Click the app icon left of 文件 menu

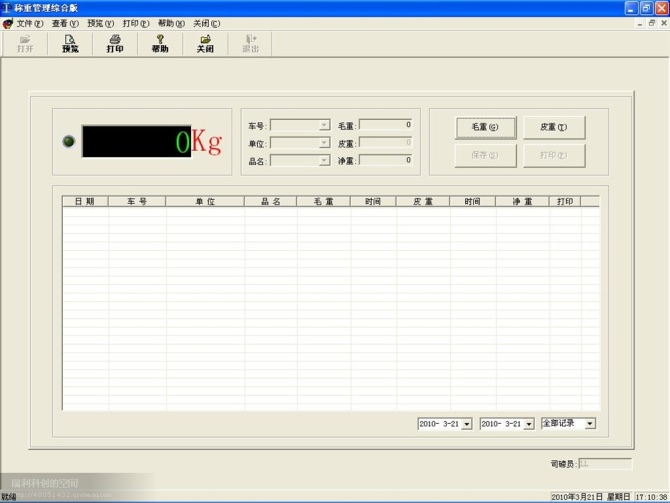(x=8, y=23)
